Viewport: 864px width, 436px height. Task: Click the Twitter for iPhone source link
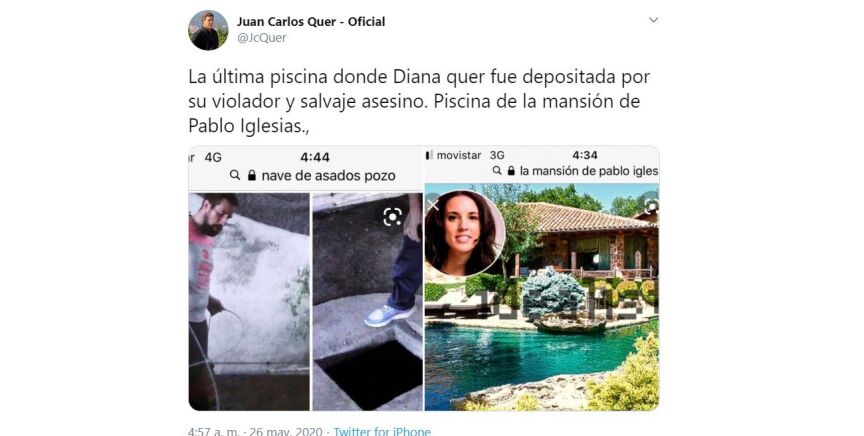(x=382, y=431)
